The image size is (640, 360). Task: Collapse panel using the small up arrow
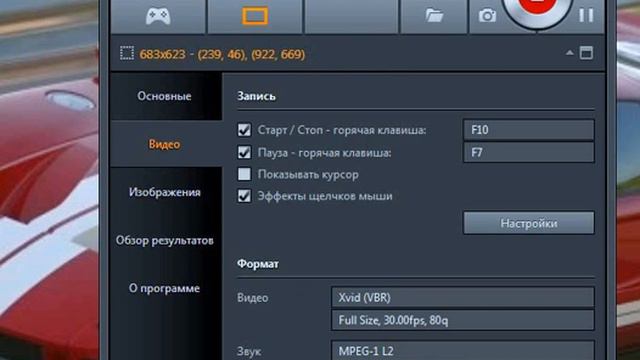tap(569, 53)
